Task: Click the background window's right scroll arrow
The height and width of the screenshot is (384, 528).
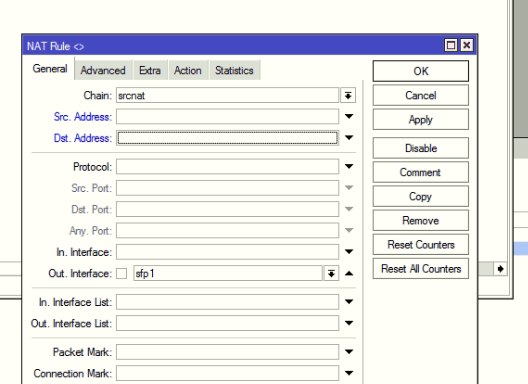Action: click(500, 269)
